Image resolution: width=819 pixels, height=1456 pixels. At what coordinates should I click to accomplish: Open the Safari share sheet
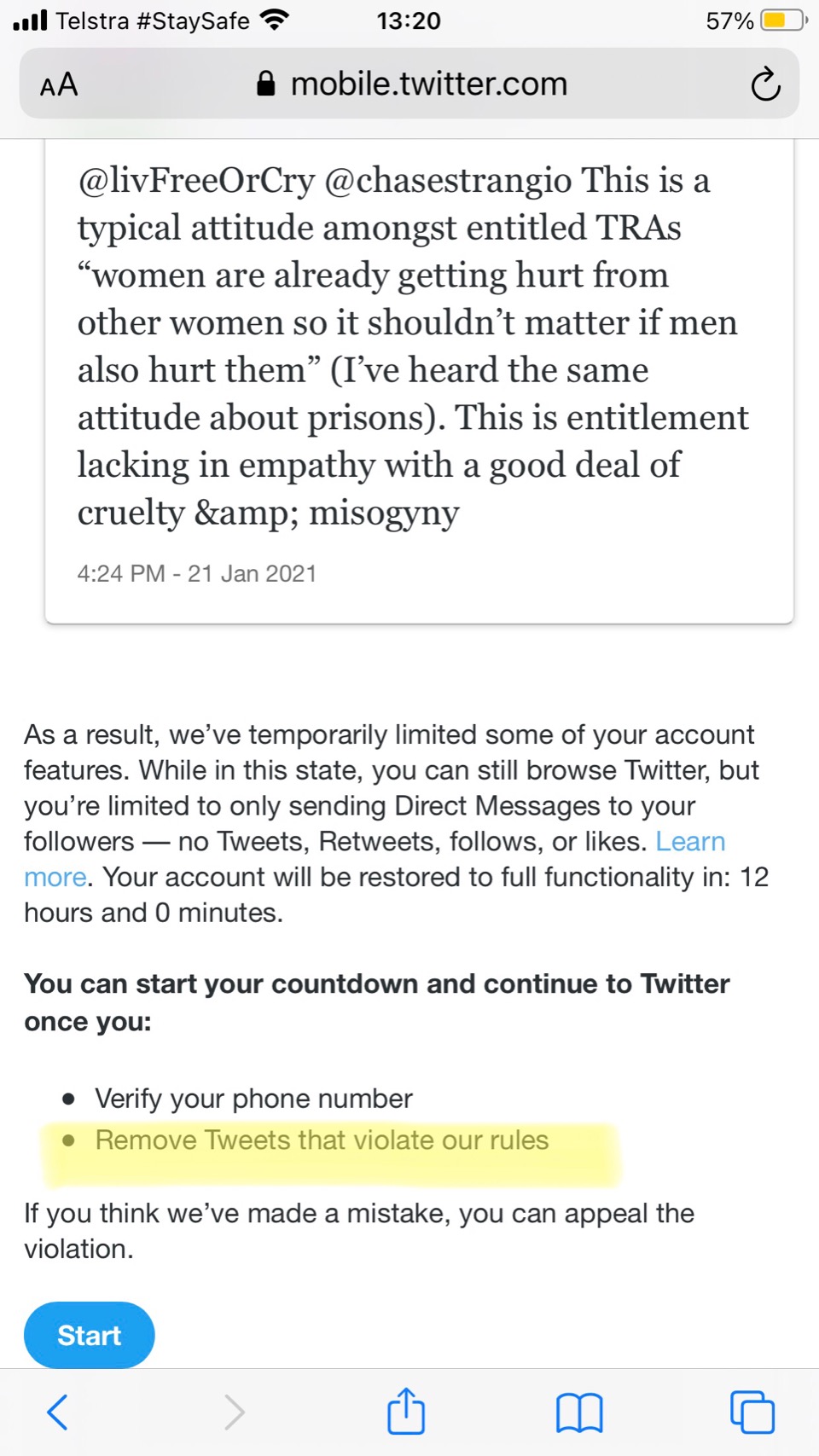click(406, 1411)
